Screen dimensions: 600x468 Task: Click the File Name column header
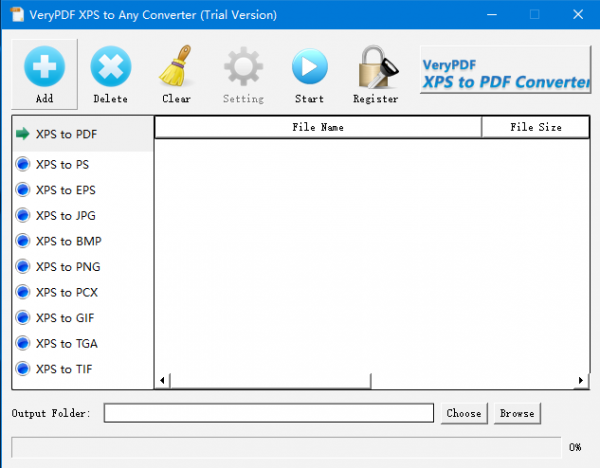(x=318, y=127)
